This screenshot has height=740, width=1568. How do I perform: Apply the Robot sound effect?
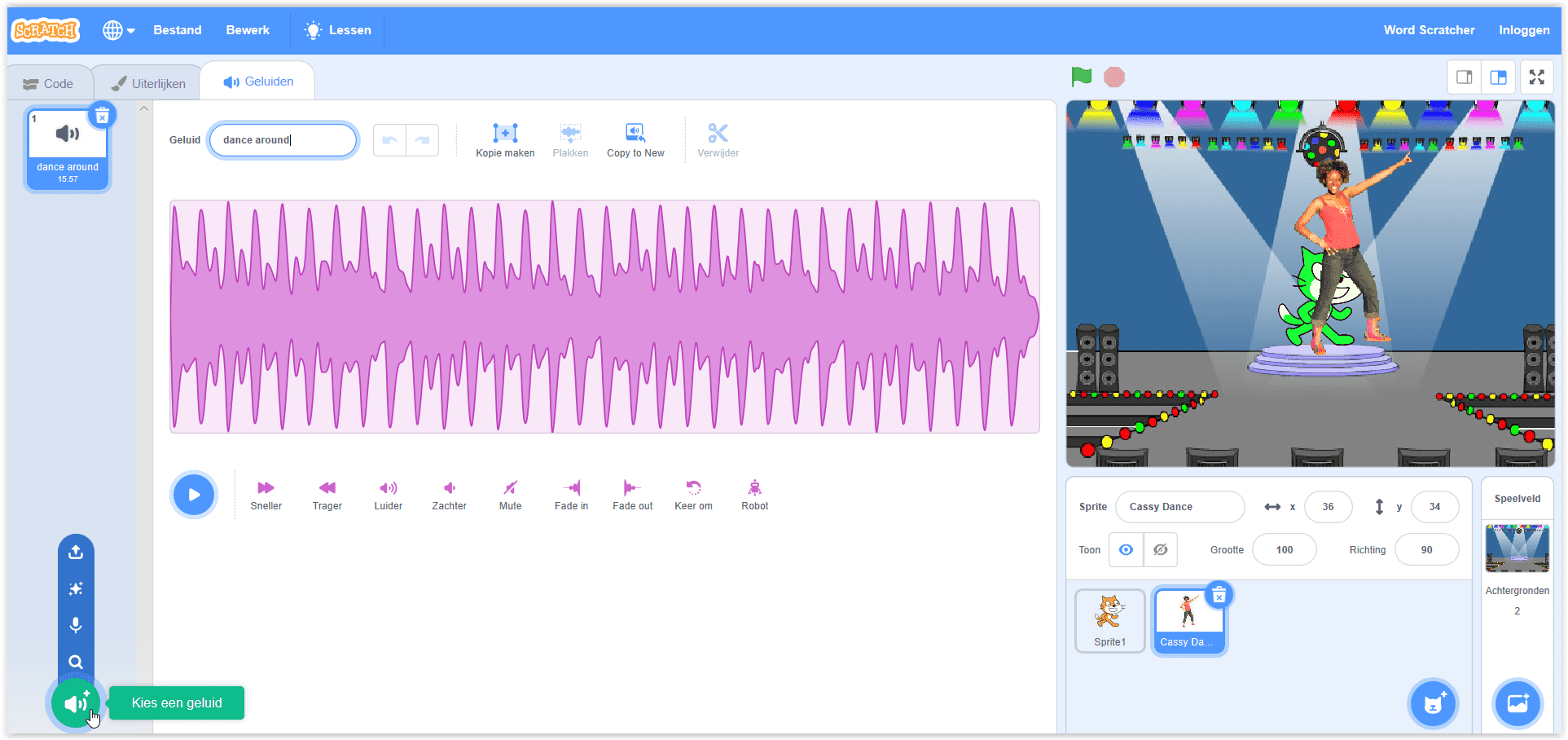(754, 494)
